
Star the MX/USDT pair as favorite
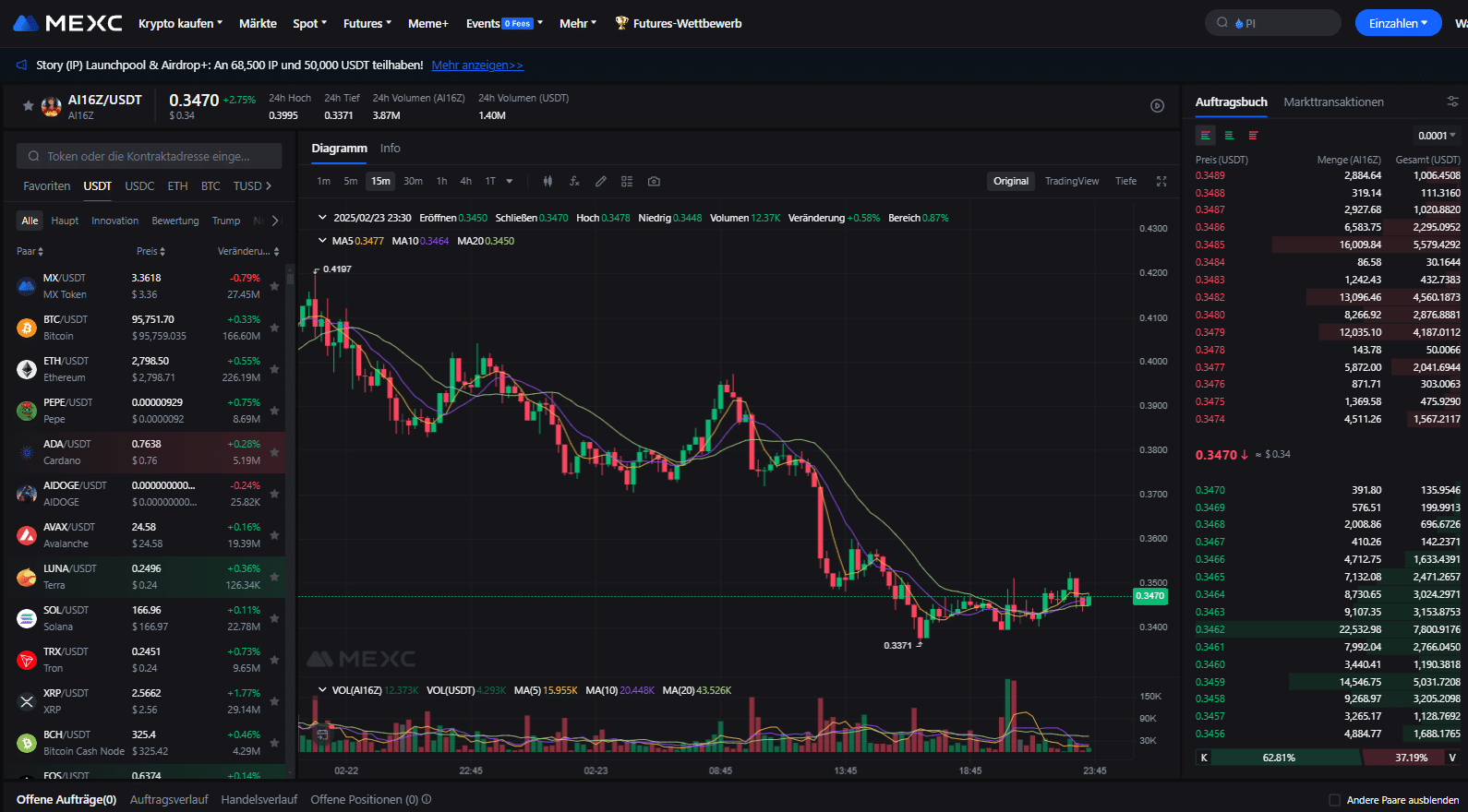pyautogui.click(x=274, y=286)
